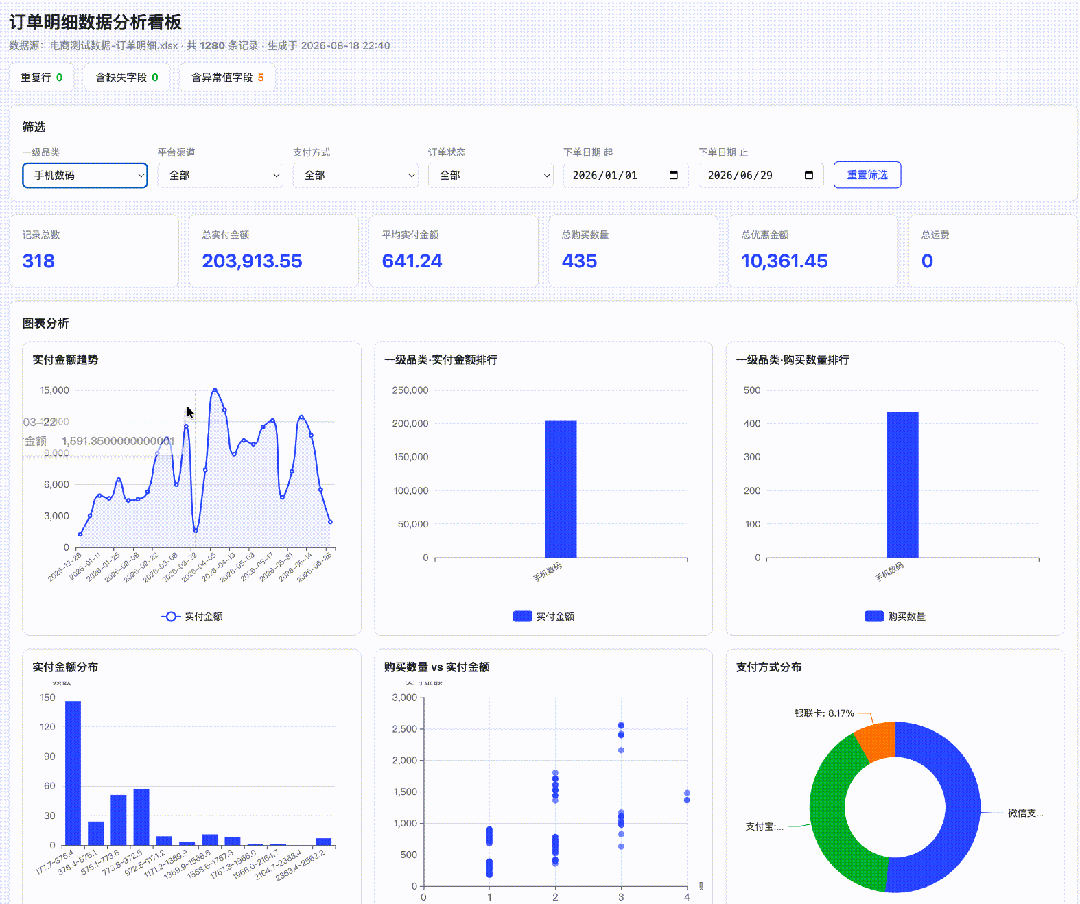The image size is (1080, 904).
Task: Expand the 平台渠道 filter dropdown
Action: click(220, 175)
